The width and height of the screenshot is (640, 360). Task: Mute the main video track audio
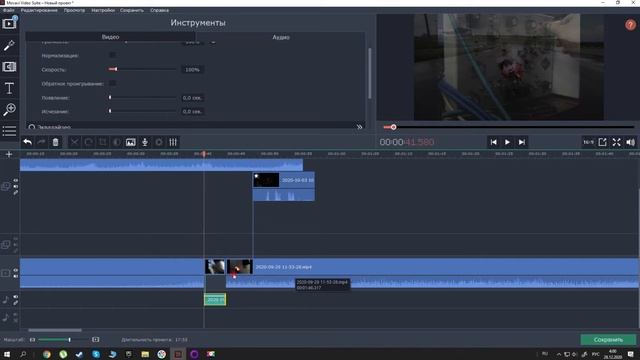[16, 276]
